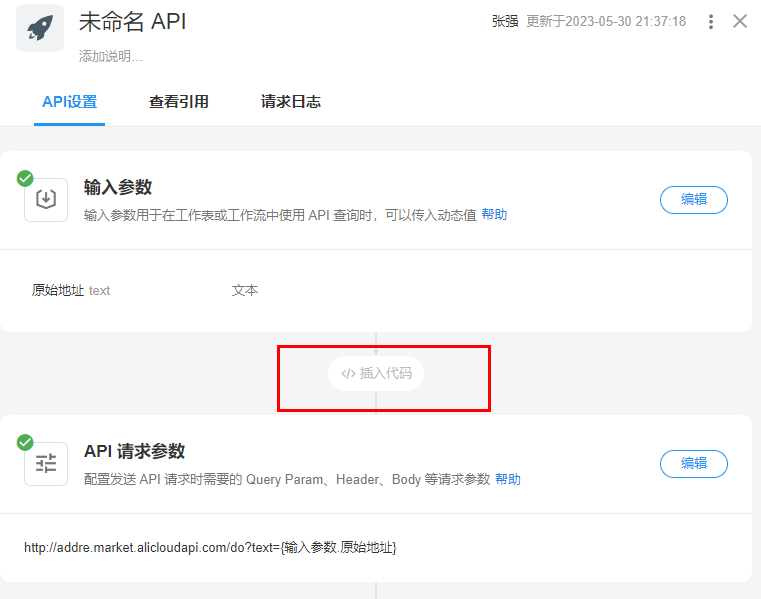This screenshot has width=761, height=599.
Task: Click the green checkmark on 输入参数
Action: click(25, 178)
